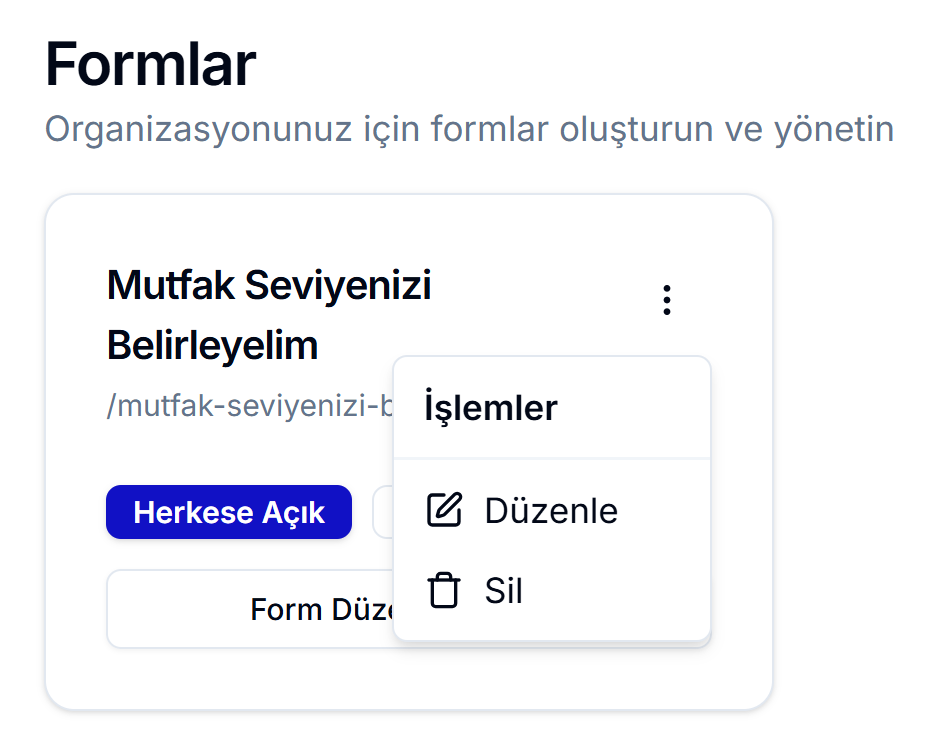Viewport: 947px width, 739px height.
Task: Click the blank space right of the Düzenle label
Action: click(x=665, y=511)
